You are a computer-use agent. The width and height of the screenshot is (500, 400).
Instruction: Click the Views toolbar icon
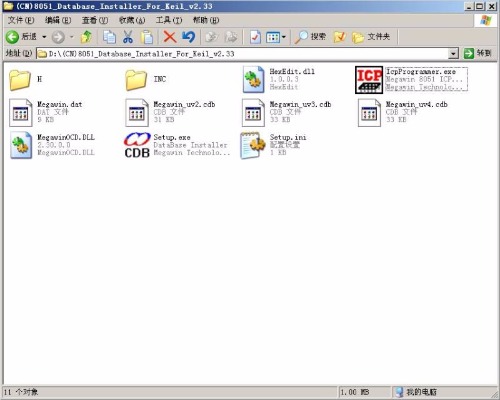pyautogui.click(x=273, y=37)
